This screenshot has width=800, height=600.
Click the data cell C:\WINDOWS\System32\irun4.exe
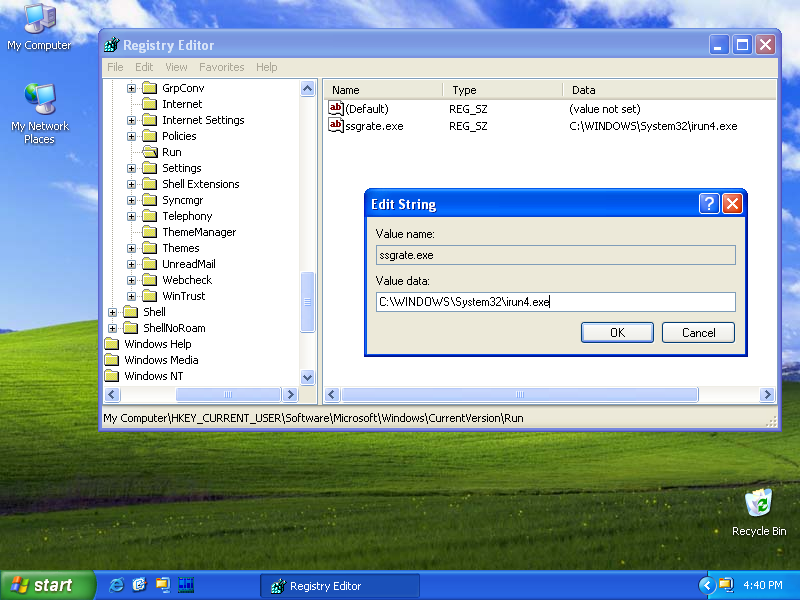(653, 126)
